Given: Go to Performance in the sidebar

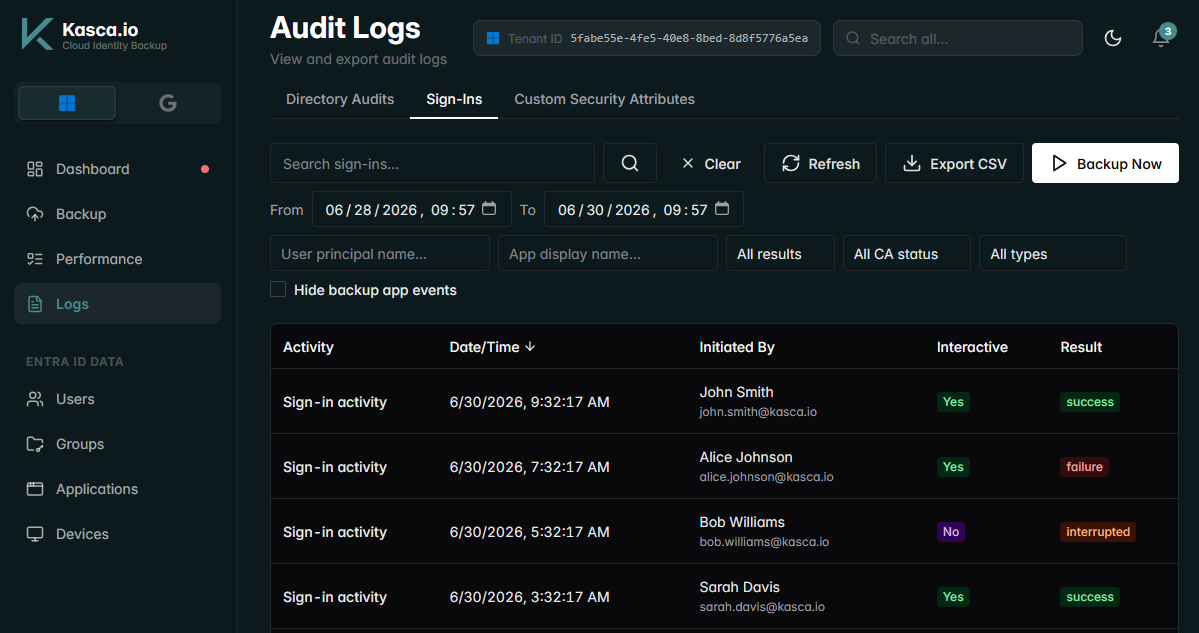Looking at the screenshot, I should 117,259.
